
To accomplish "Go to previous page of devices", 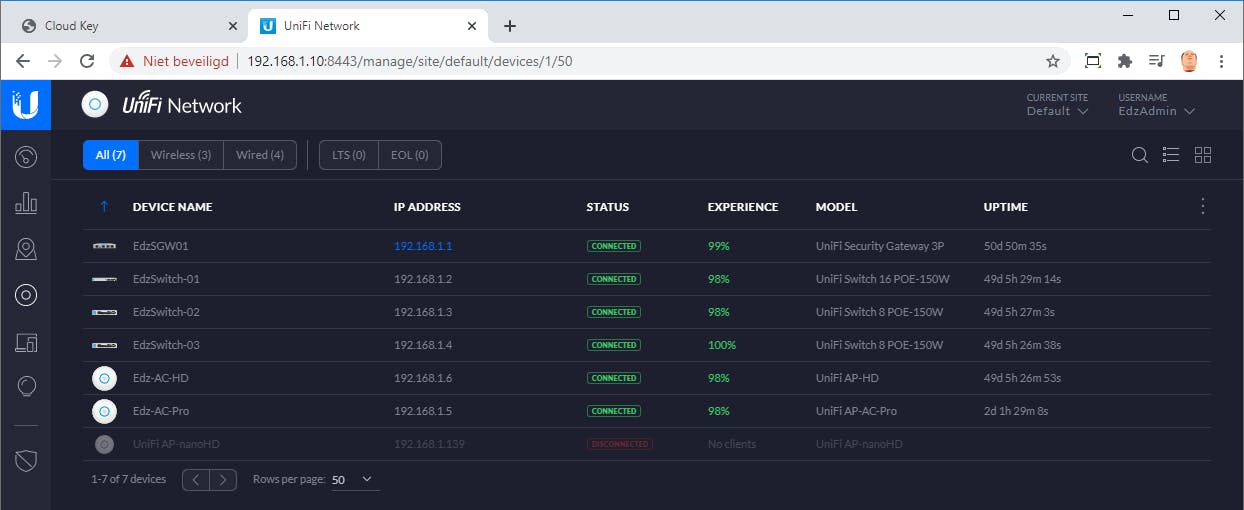I will [196, 480].
